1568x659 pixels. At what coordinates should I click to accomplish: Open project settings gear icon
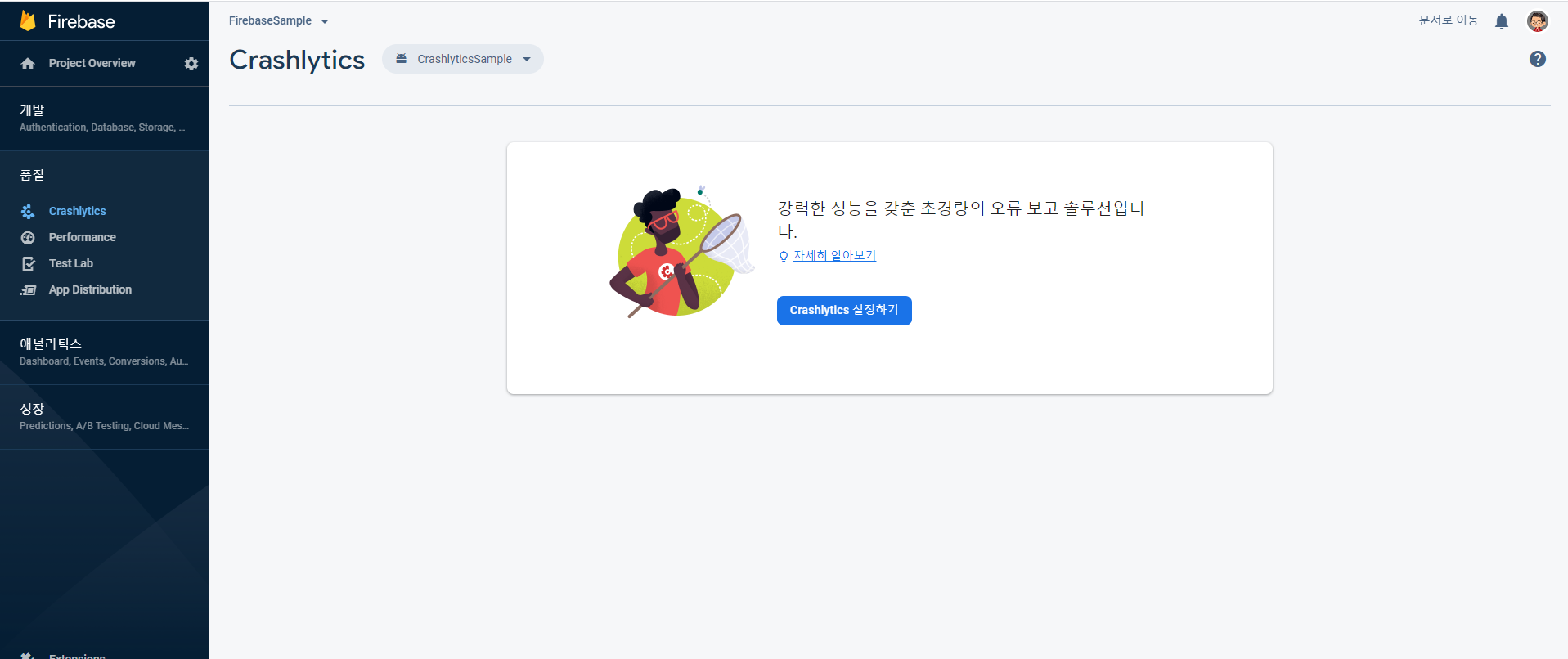click(x=191, y=64)
